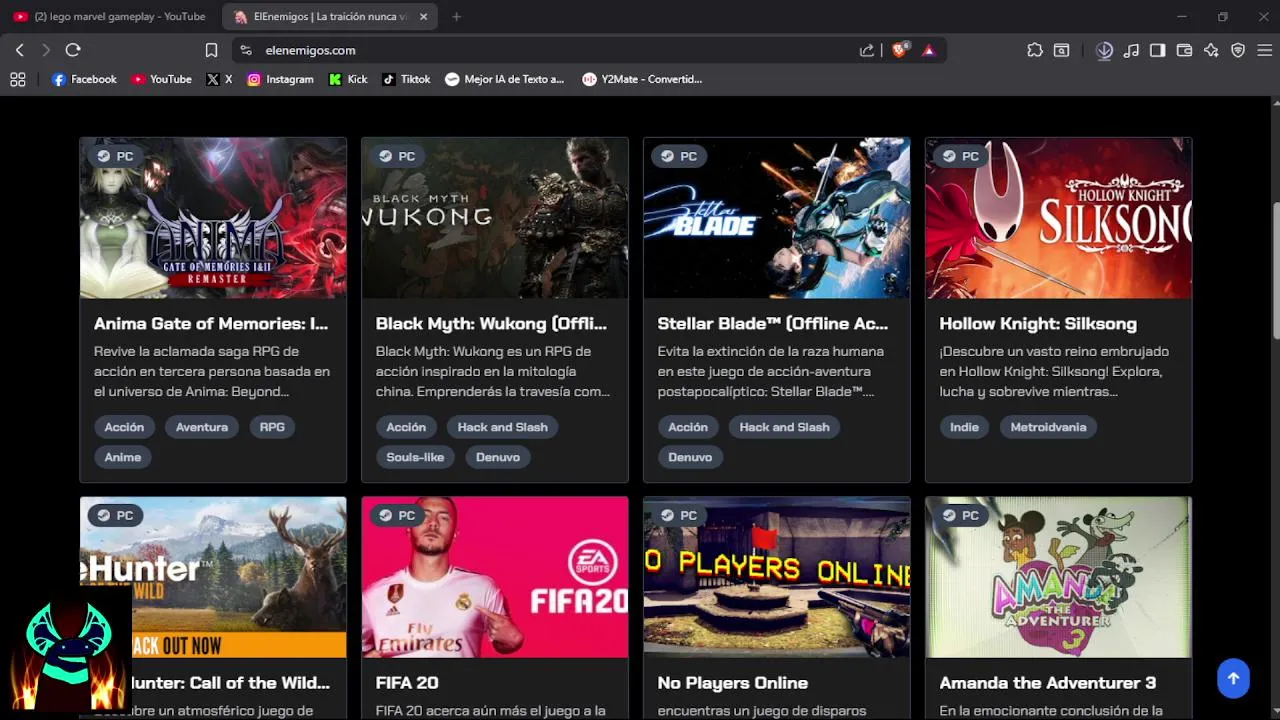
Task: Select the RPG tag on the Anima card
Action: pyautogui.click(x=272, y=427)
